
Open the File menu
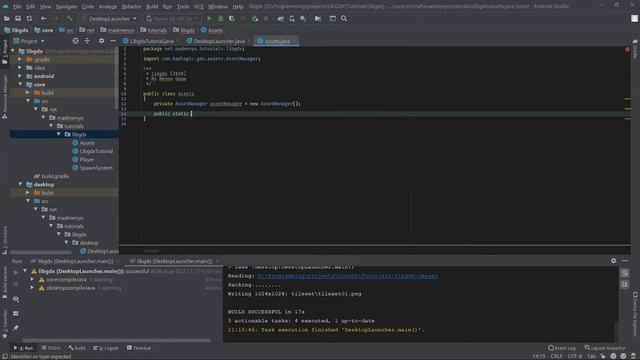point(17,7)
